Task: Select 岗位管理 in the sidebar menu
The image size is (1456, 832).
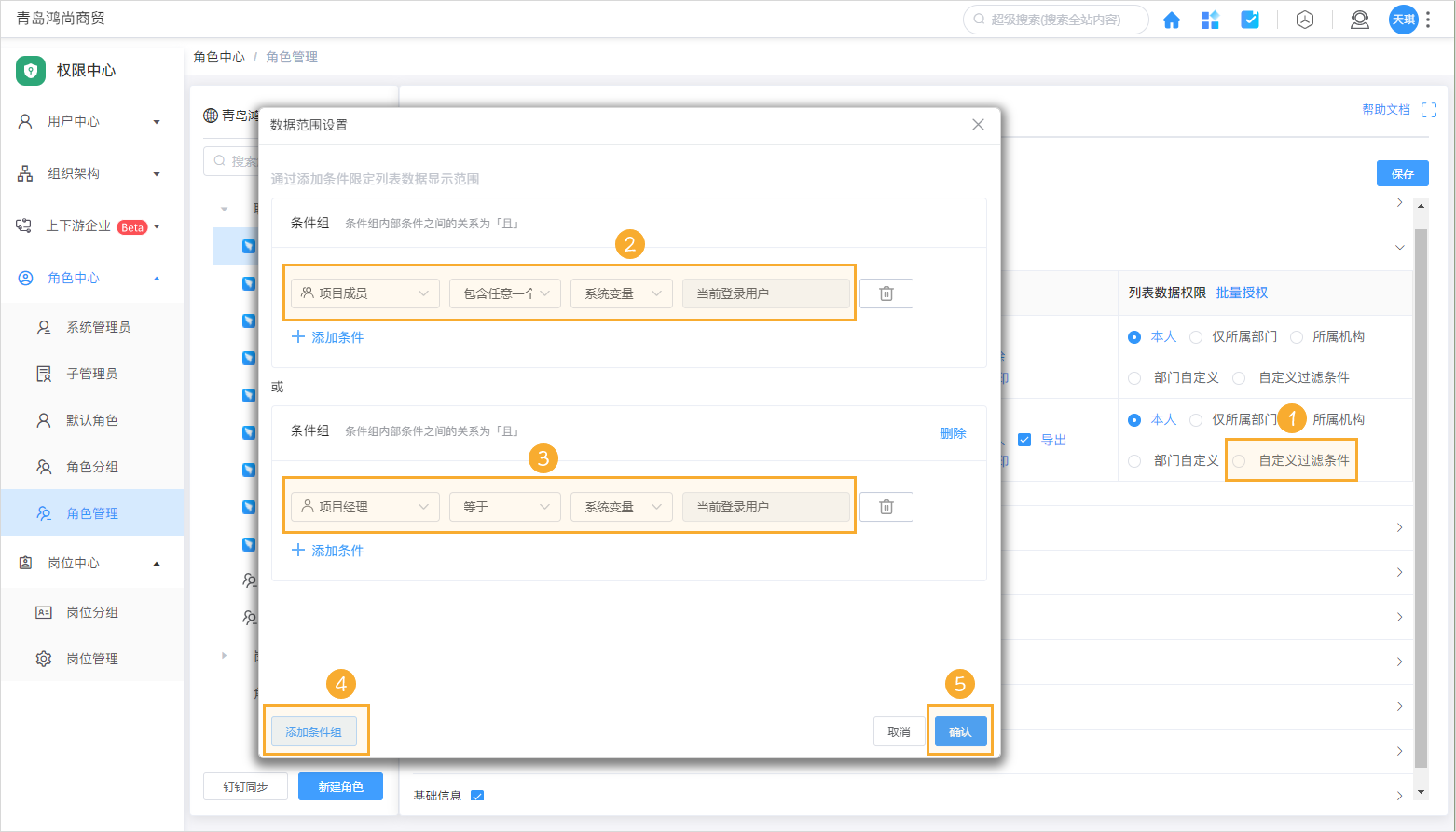Action: click(x=90, y=658)
